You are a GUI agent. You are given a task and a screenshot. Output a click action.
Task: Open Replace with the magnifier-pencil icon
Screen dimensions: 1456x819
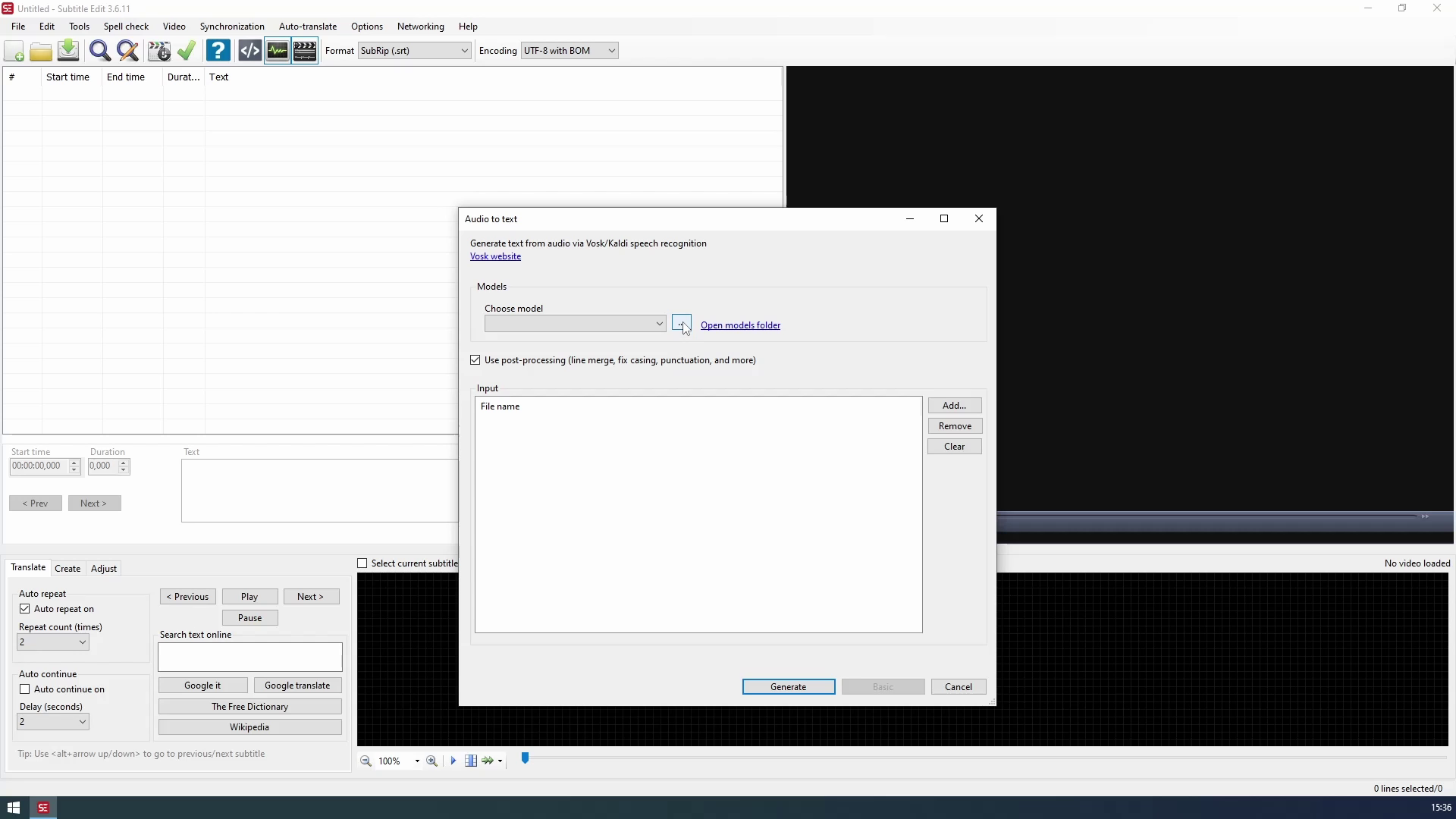coord(128,51)
